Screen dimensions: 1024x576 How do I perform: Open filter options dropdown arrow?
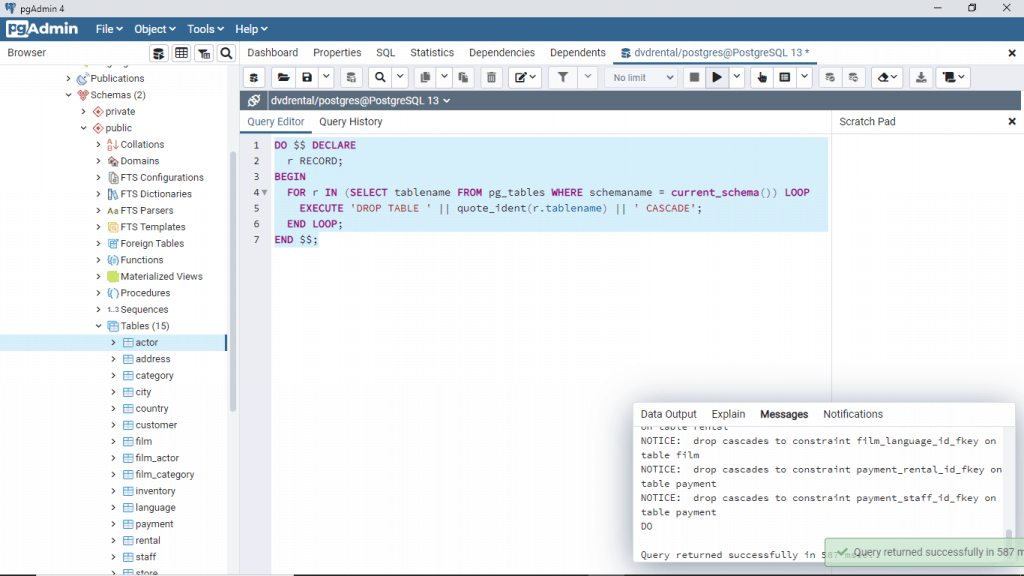[588, 78]
